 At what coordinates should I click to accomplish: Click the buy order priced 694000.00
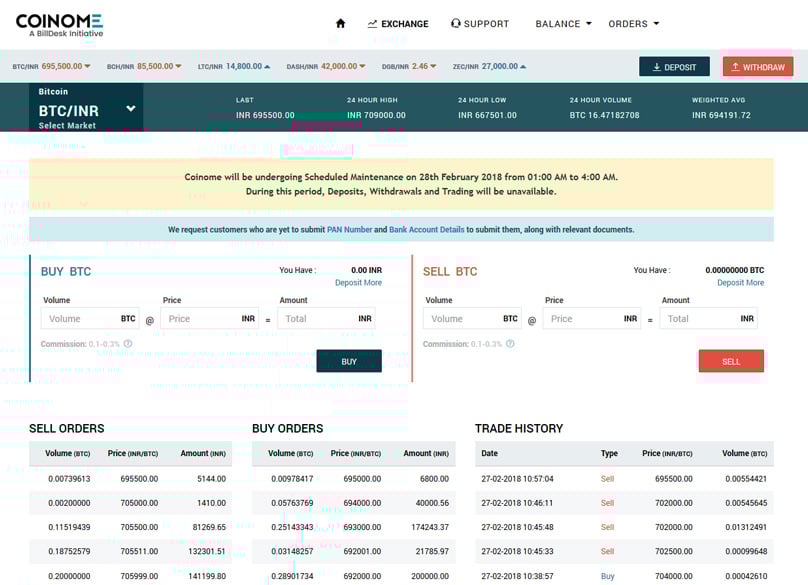click(354, 503)
